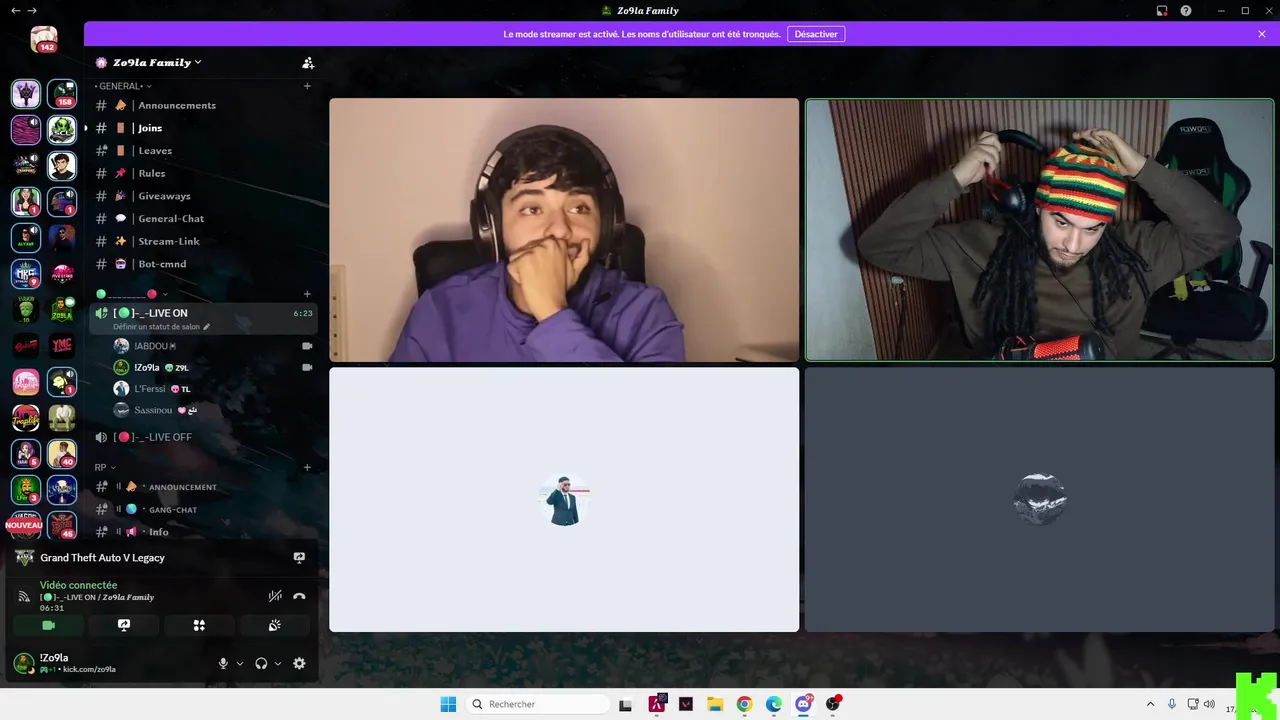Open voice connection signal icon
The height and width of the screenshot is (720, 1280).
point(24,596)
